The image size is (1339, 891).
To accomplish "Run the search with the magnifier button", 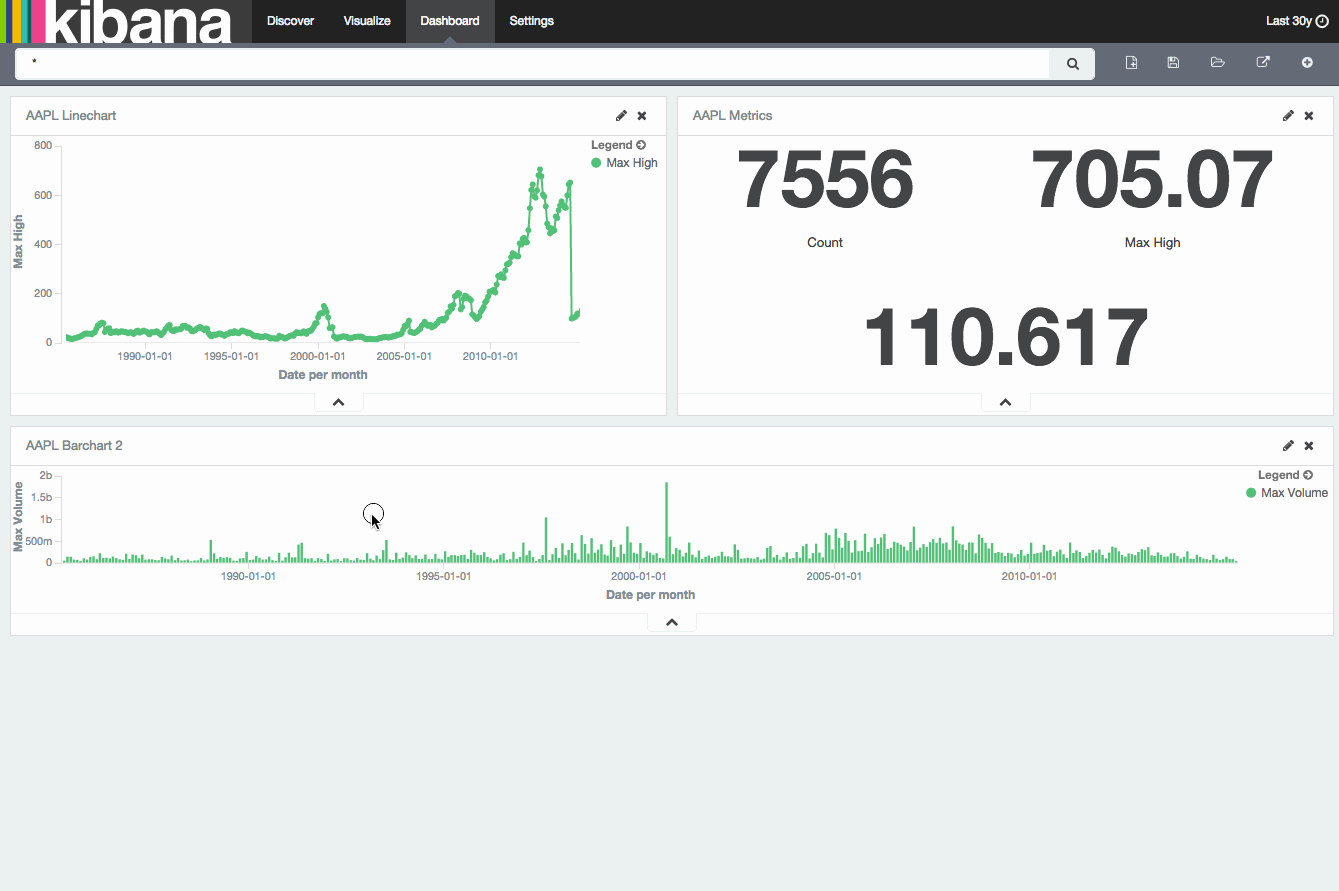I will [1072, 63].
